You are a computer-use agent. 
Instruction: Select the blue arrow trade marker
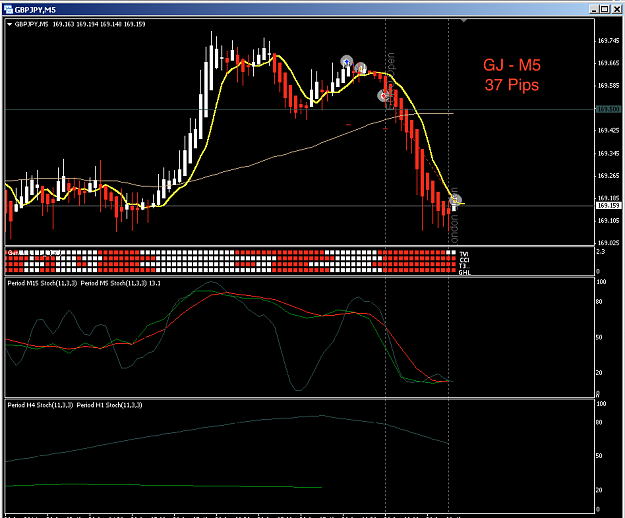coord(347,61)
